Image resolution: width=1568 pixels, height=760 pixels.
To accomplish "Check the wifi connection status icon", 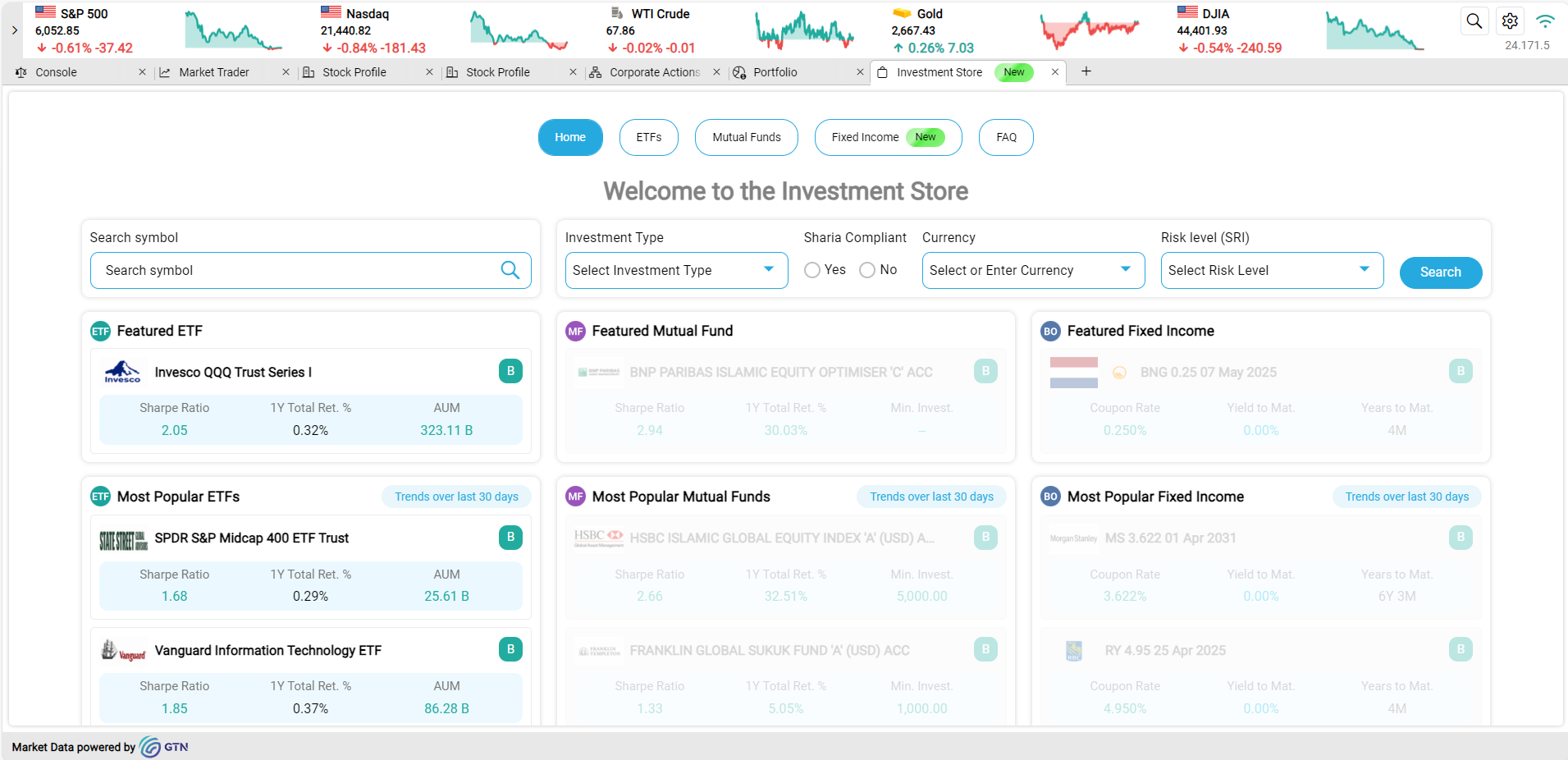I will coord(1545,21).
